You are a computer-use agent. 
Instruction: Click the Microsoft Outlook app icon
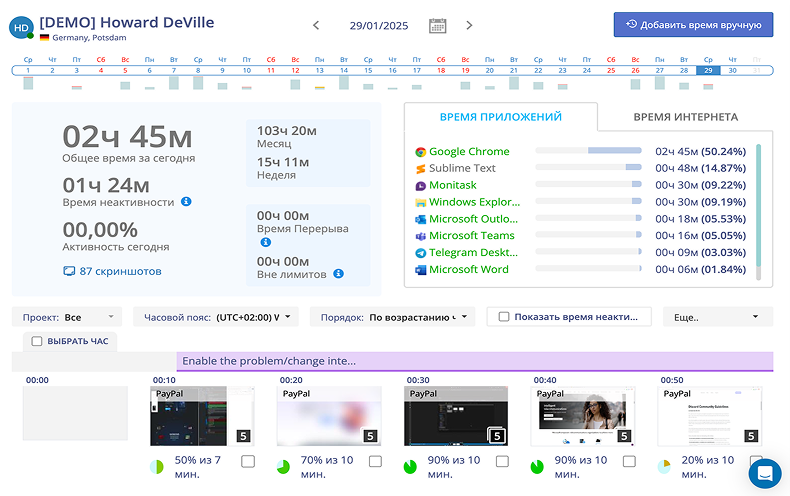[x=420, y=219]
